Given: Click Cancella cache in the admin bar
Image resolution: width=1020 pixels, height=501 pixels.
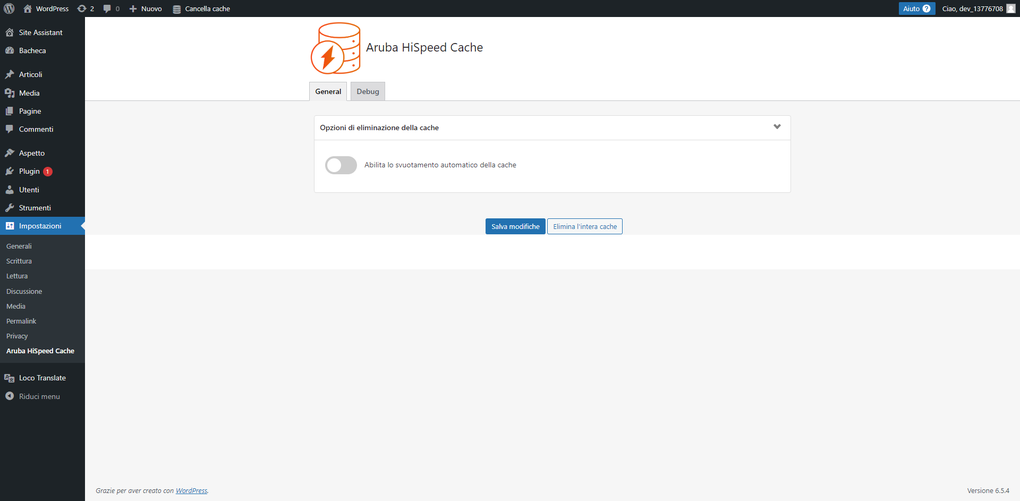Looking at the screenshot, I should pyautogui.click(x=201, y=8).
